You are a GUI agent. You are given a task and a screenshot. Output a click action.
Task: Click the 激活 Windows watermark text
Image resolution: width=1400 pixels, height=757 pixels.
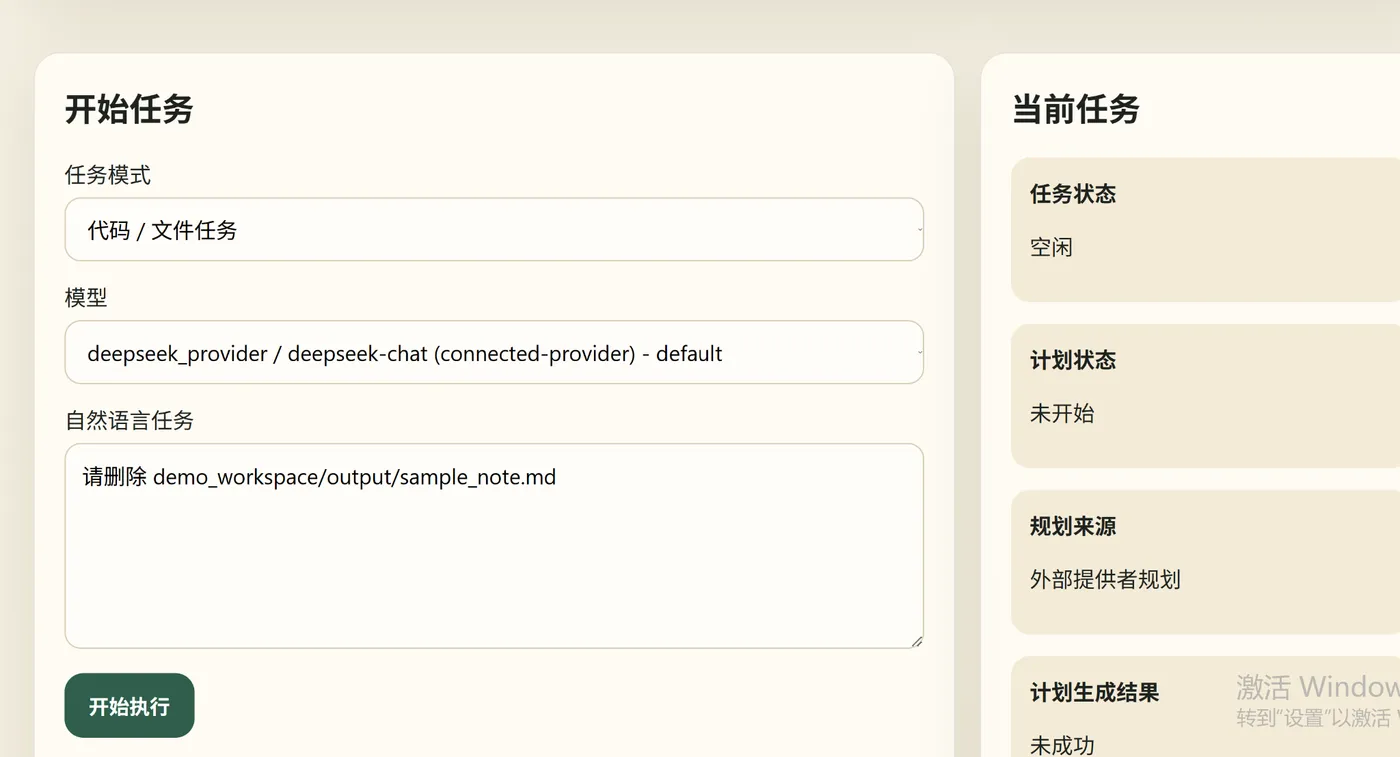(1317, 687)
